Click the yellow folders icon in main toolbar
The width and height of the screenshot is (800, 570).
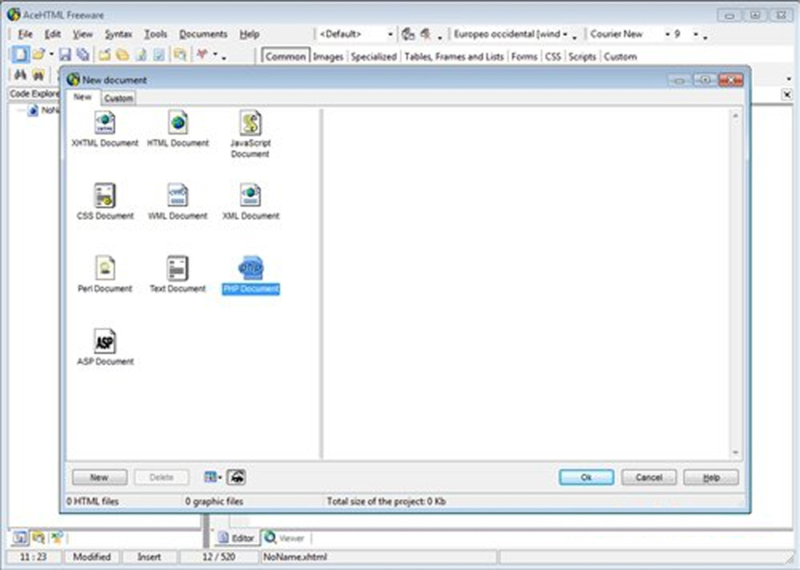122,54
